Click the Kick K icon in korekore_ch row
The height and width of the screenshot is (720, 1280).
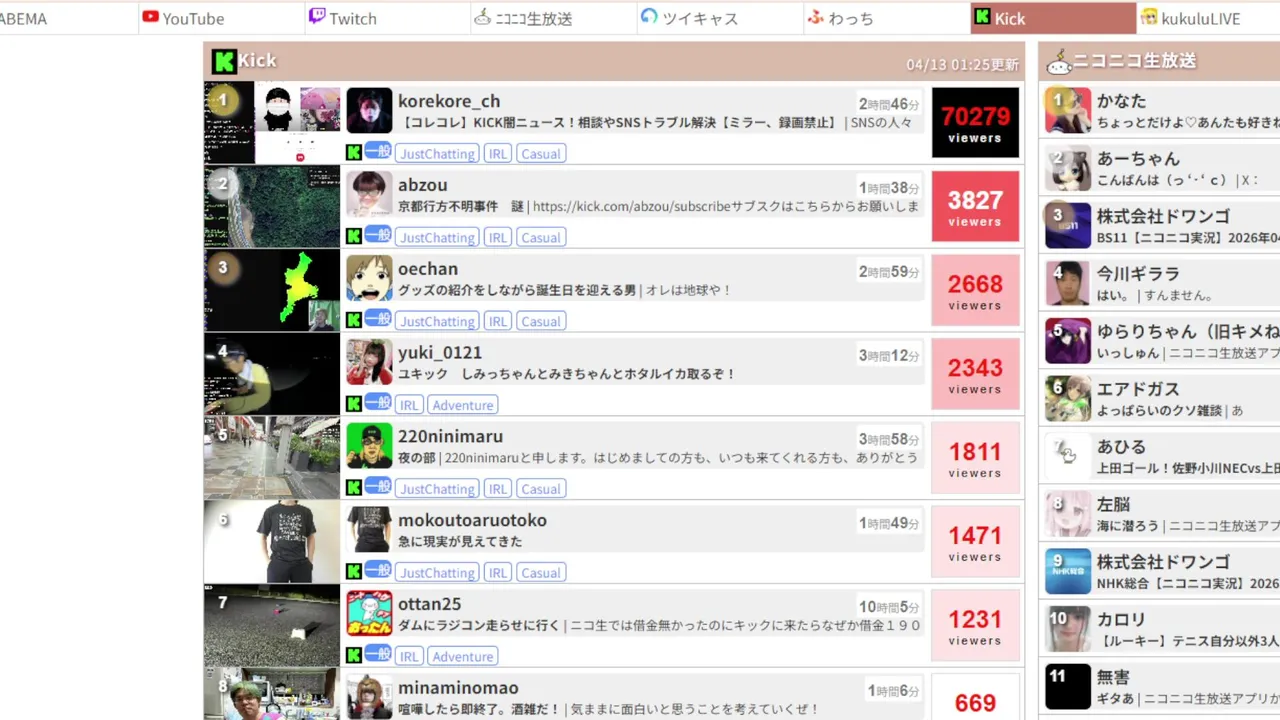coord(354,153)
